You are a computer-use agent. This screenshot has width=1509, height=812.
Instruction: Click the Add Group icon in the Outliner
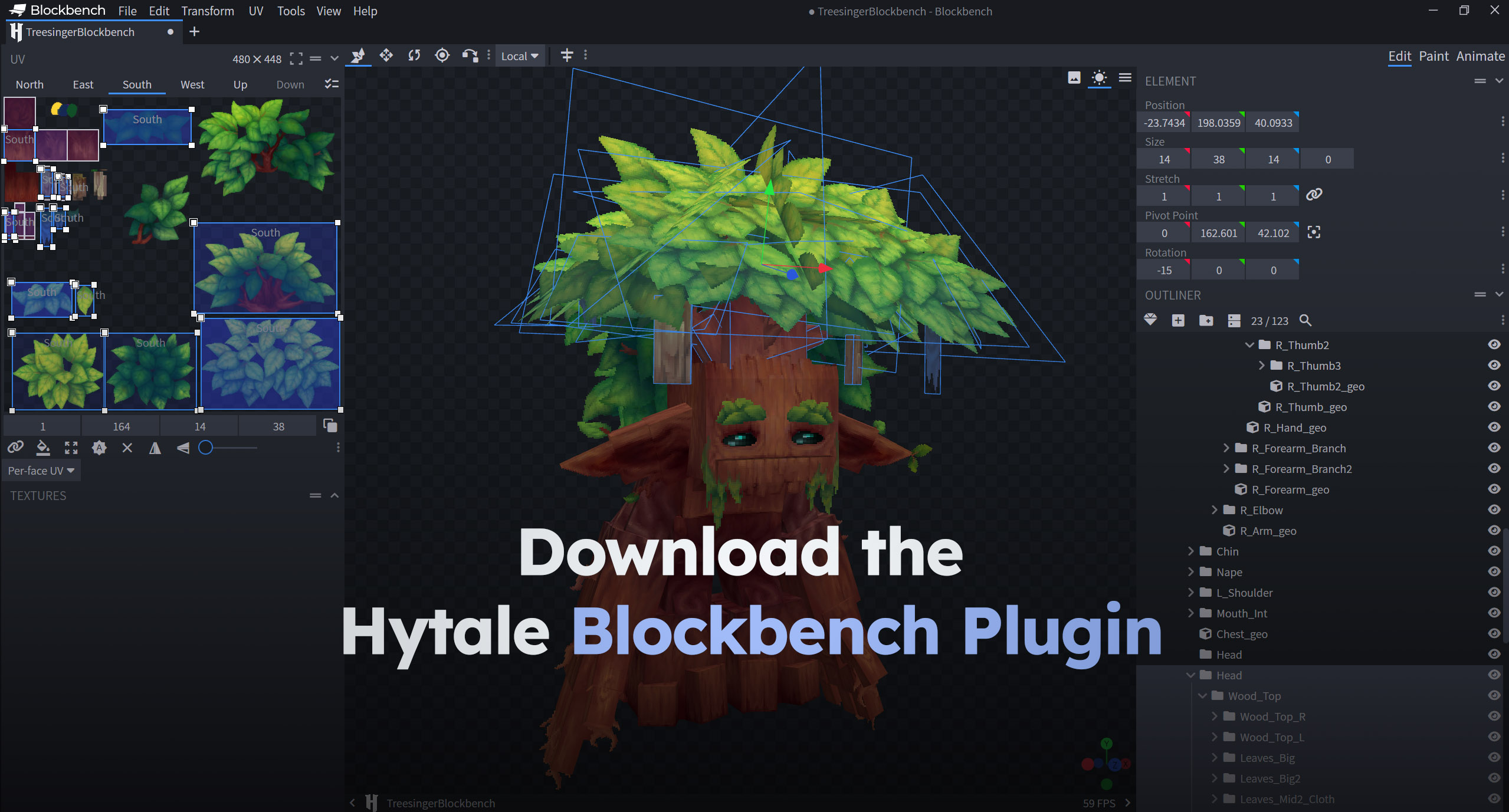pyautogui.click(x=1206, y=320)
